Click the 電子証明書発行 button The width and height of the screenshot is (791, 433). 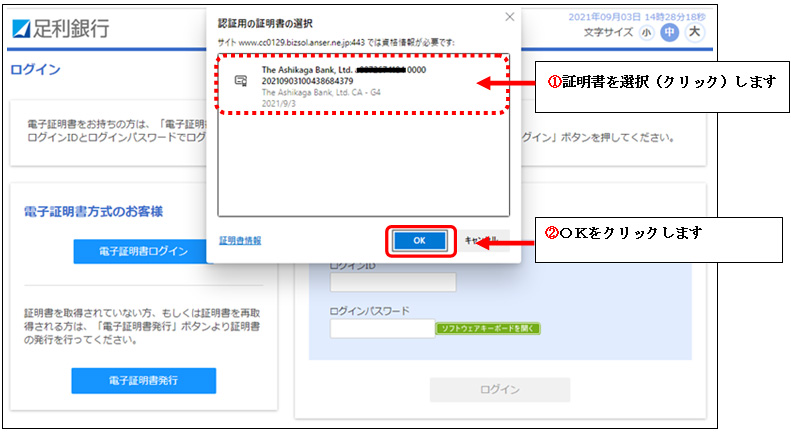(x=144, y=381)
